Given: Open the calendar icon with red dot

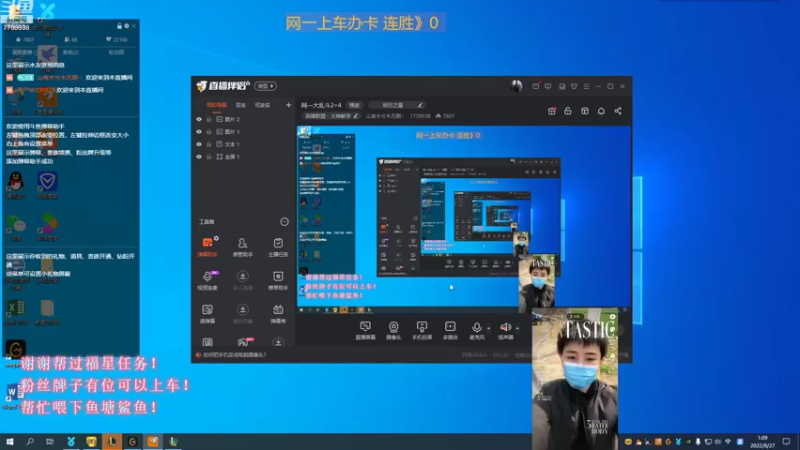Looking at the screenshot, I should 552,111.
